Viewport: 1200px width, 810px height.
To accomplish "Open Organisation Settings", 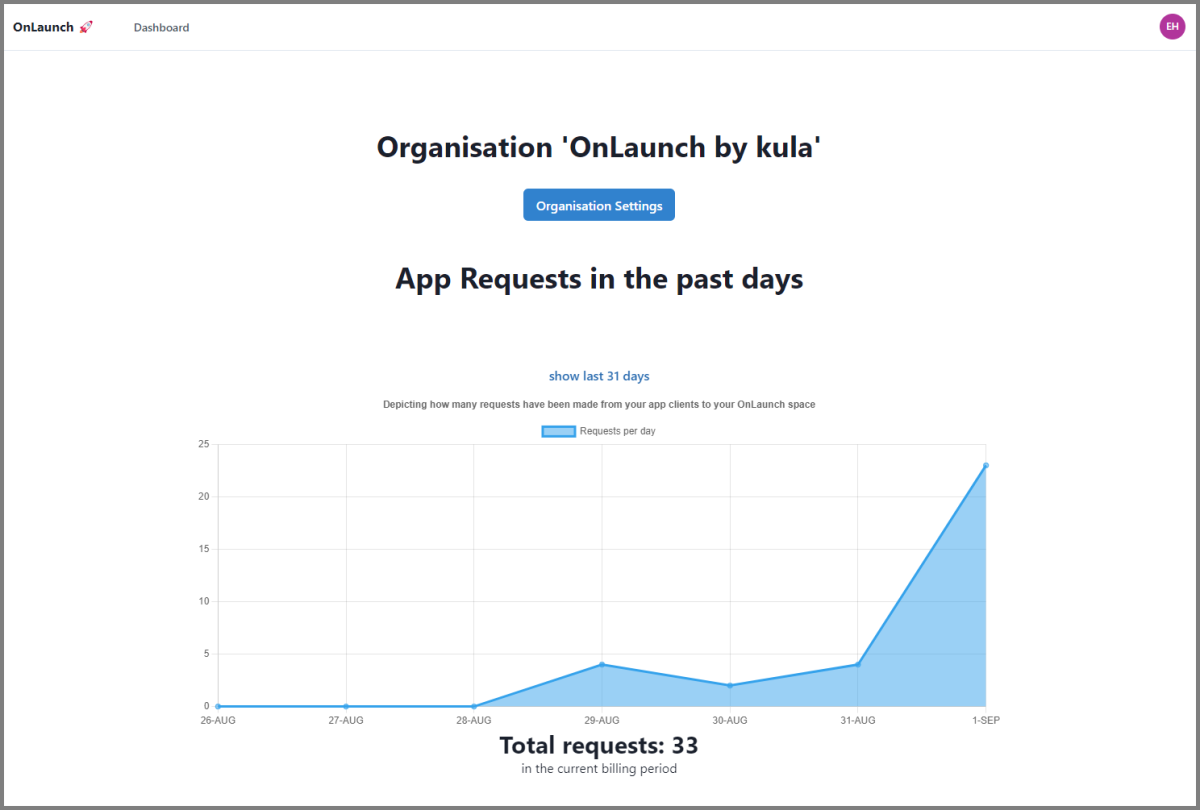I will click(x=599, y=205).
